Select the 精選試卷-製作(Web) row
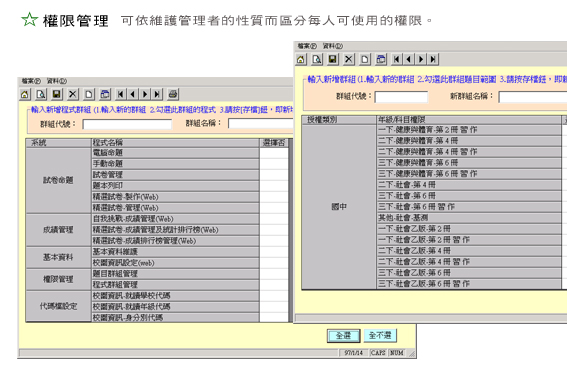Image resolution: width=567 pixels, height=369 pixels. click(175, 197)
